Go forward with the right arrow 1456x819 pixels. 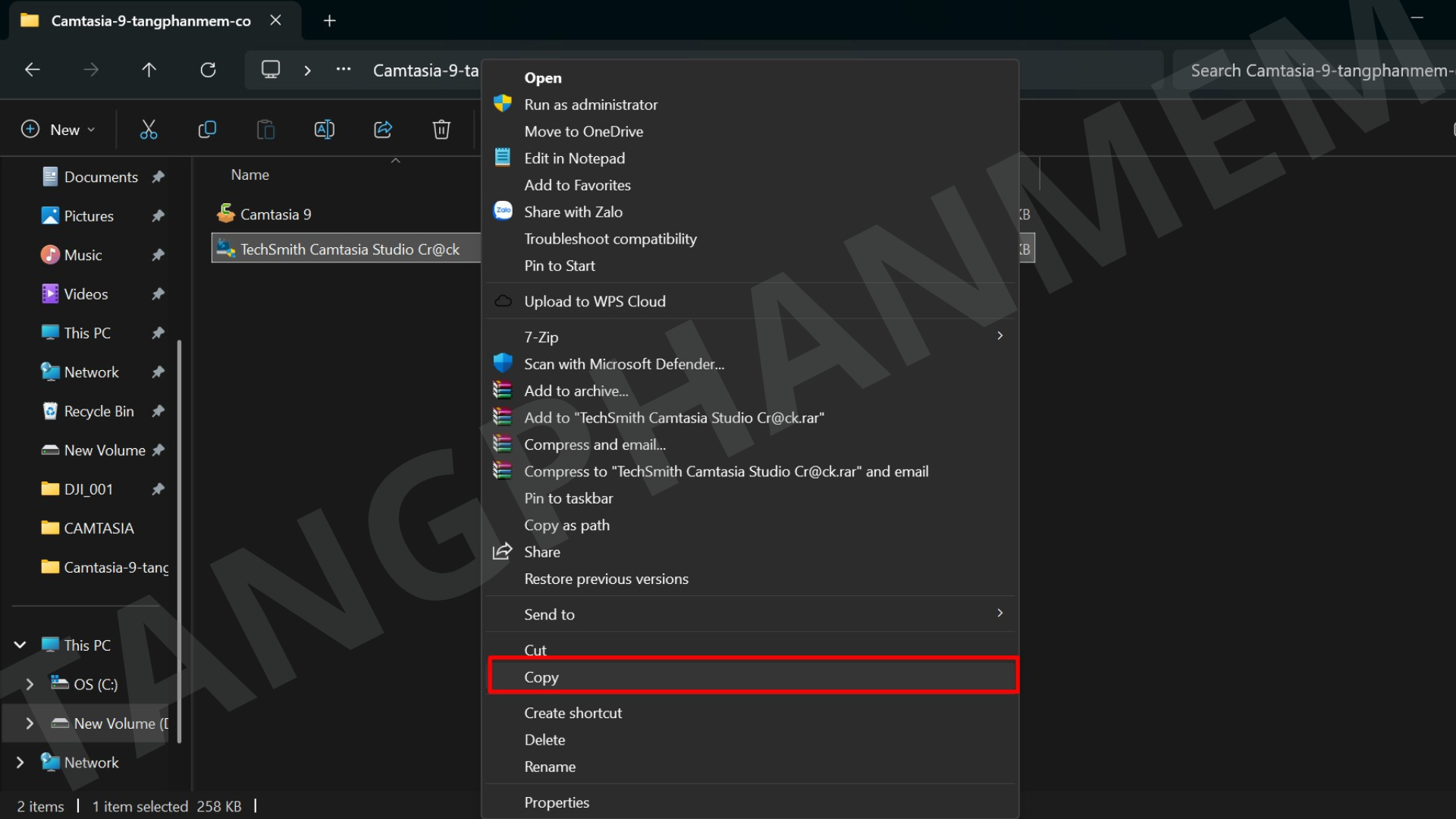[x=91, y=70]
